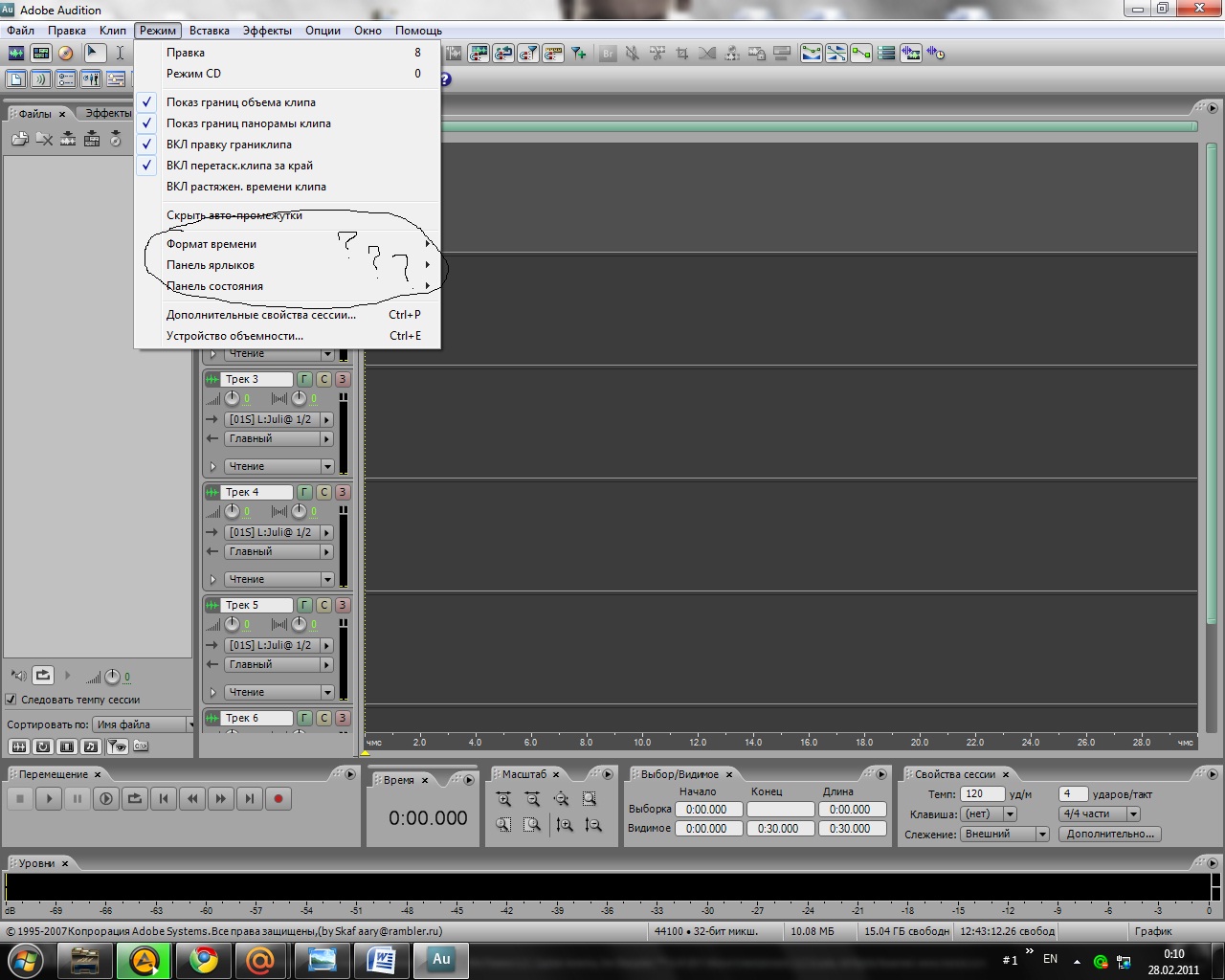Open the Файл menu
1225x980 pixels.
(20, 31)
